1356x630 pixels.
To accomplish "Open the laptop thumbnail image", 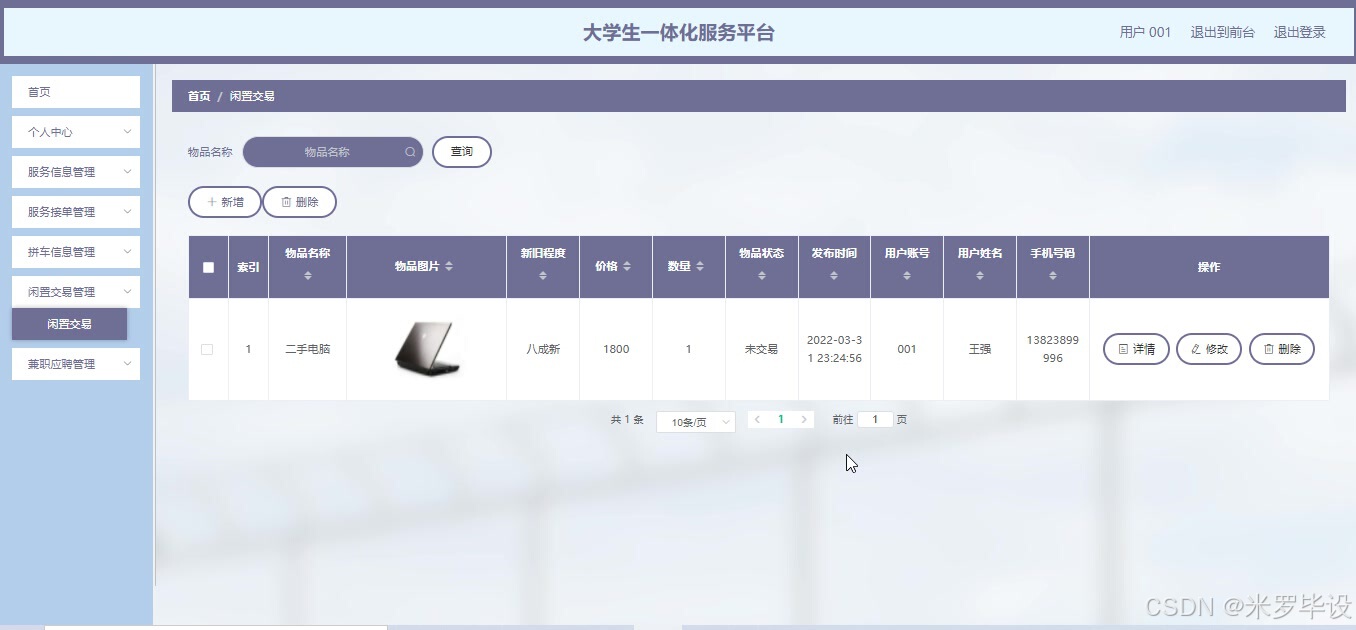I will point(427,349).
